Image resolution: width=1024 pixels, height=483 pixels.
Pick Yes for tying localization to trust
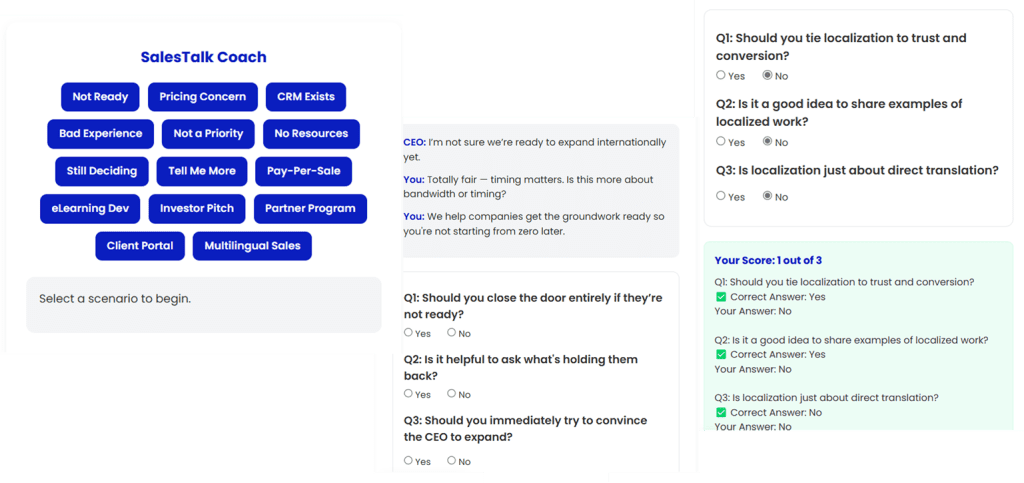coord(721,76)
